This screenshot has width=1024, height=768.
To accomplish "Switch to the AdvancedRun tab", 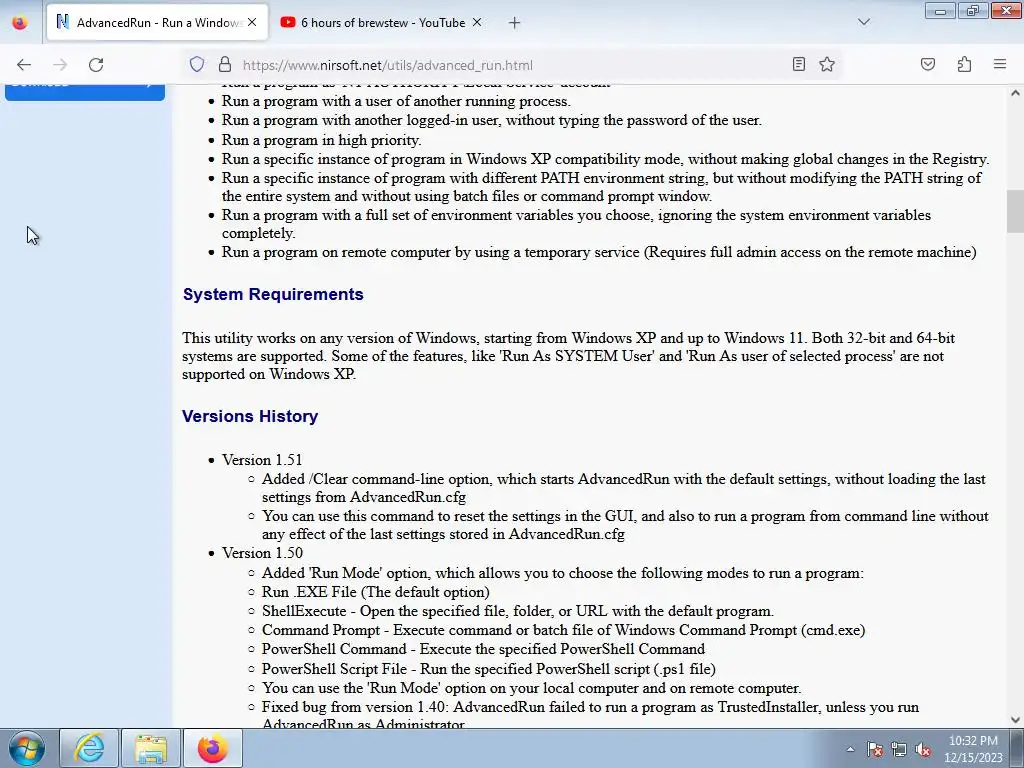I will tap(157, 23).
